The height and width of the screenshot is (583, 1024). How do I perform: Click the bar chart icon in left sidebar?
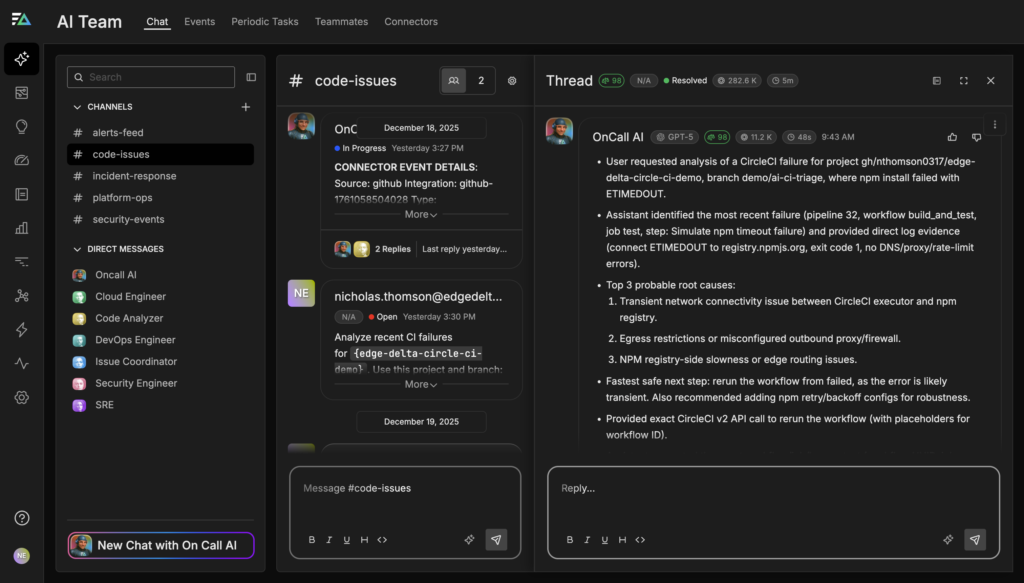[21, 228]
